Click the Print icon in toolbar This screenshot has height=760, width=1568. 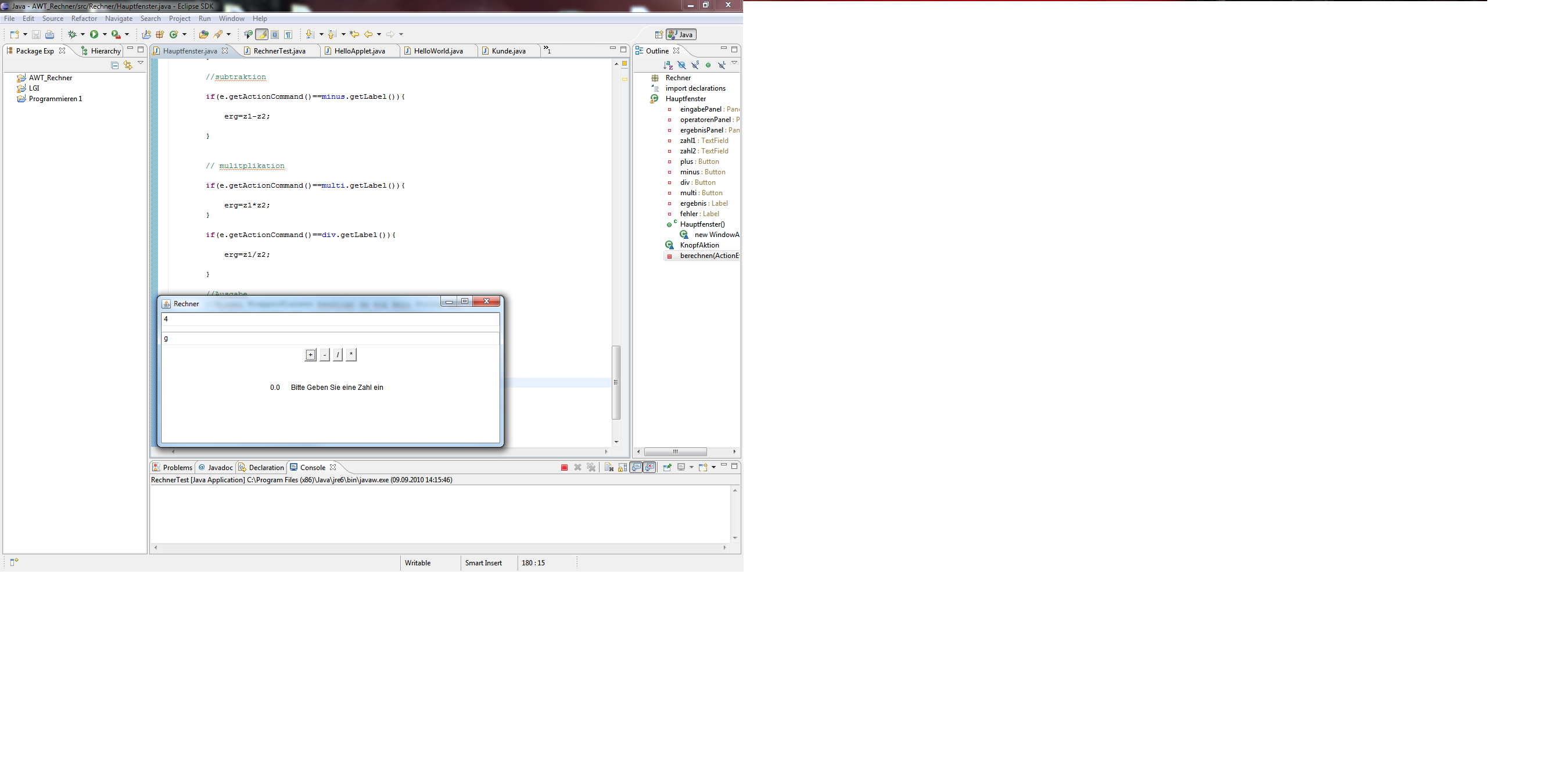pos(50,35)
